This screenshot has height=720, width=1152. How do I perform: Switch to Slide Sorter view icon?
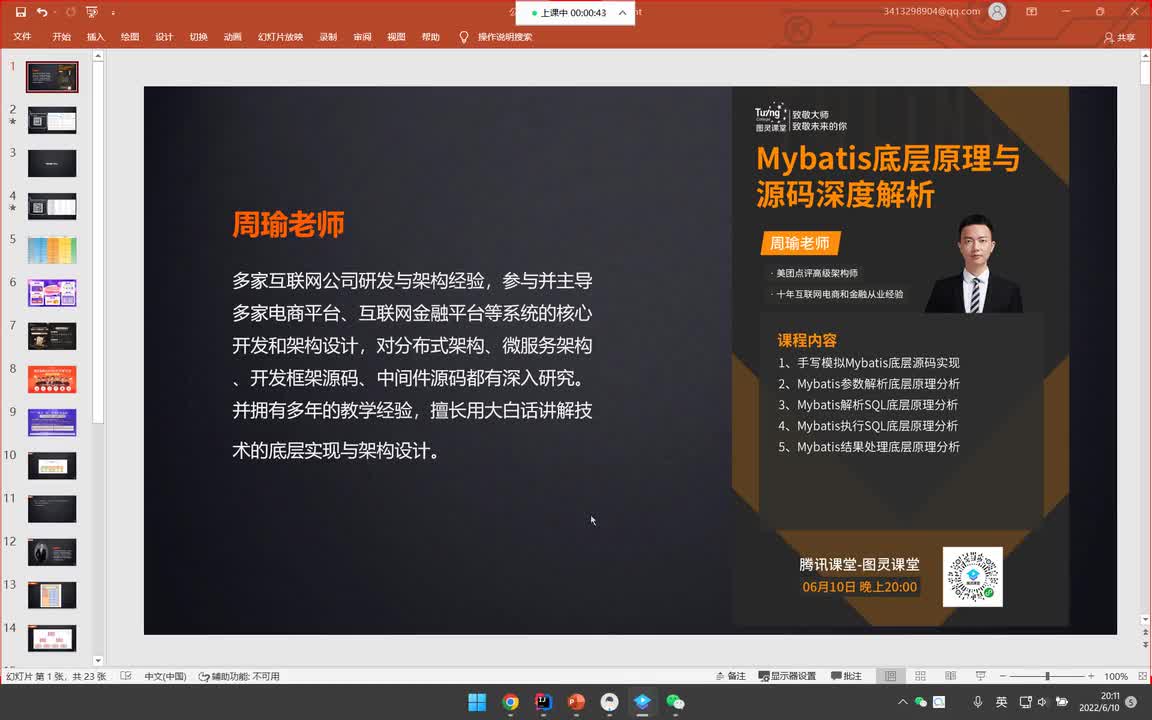(921, 676)
